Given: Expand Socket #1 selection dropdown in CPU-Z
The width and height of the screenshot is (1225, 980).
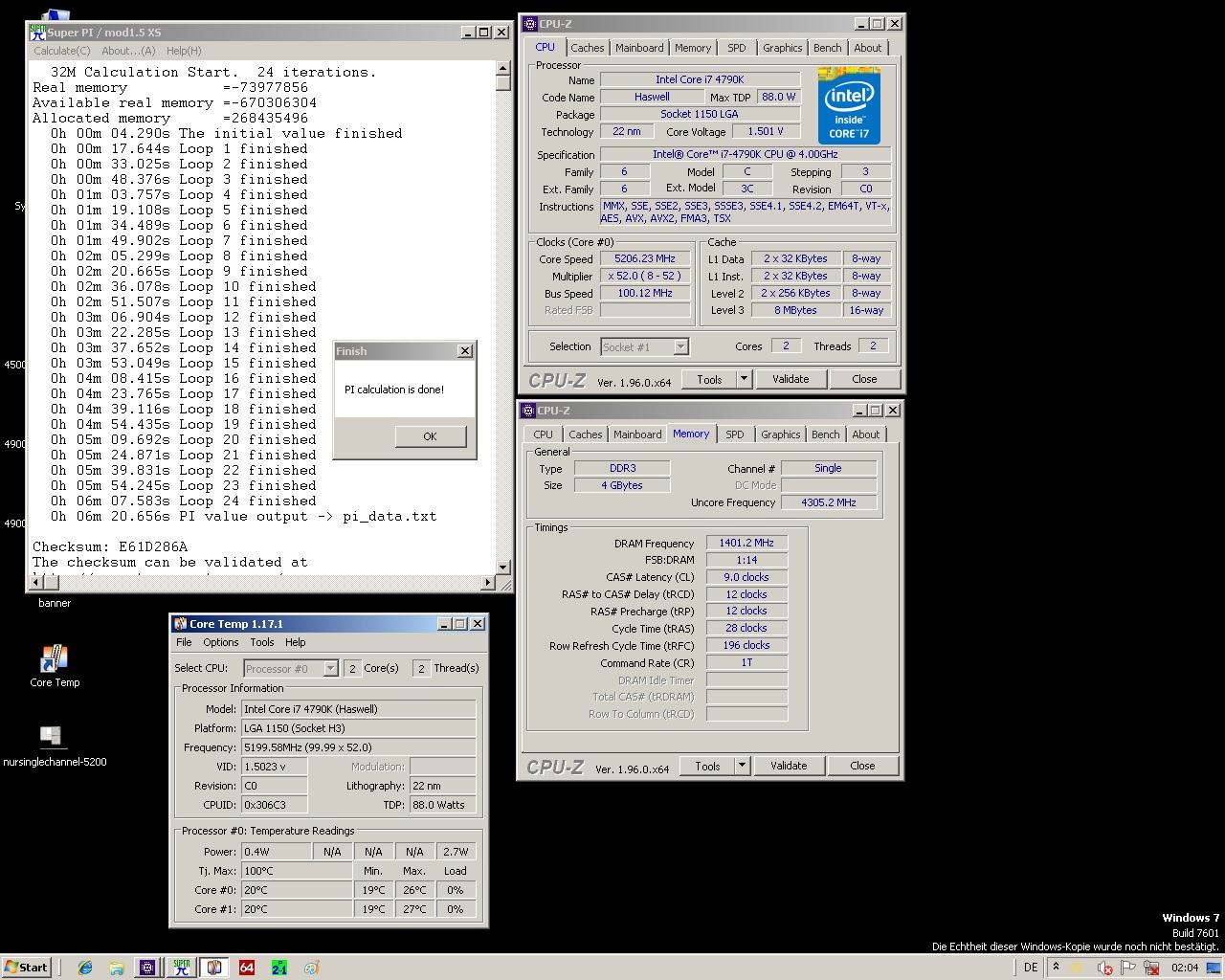Looking at the screenshot, I should pos(680,346).
